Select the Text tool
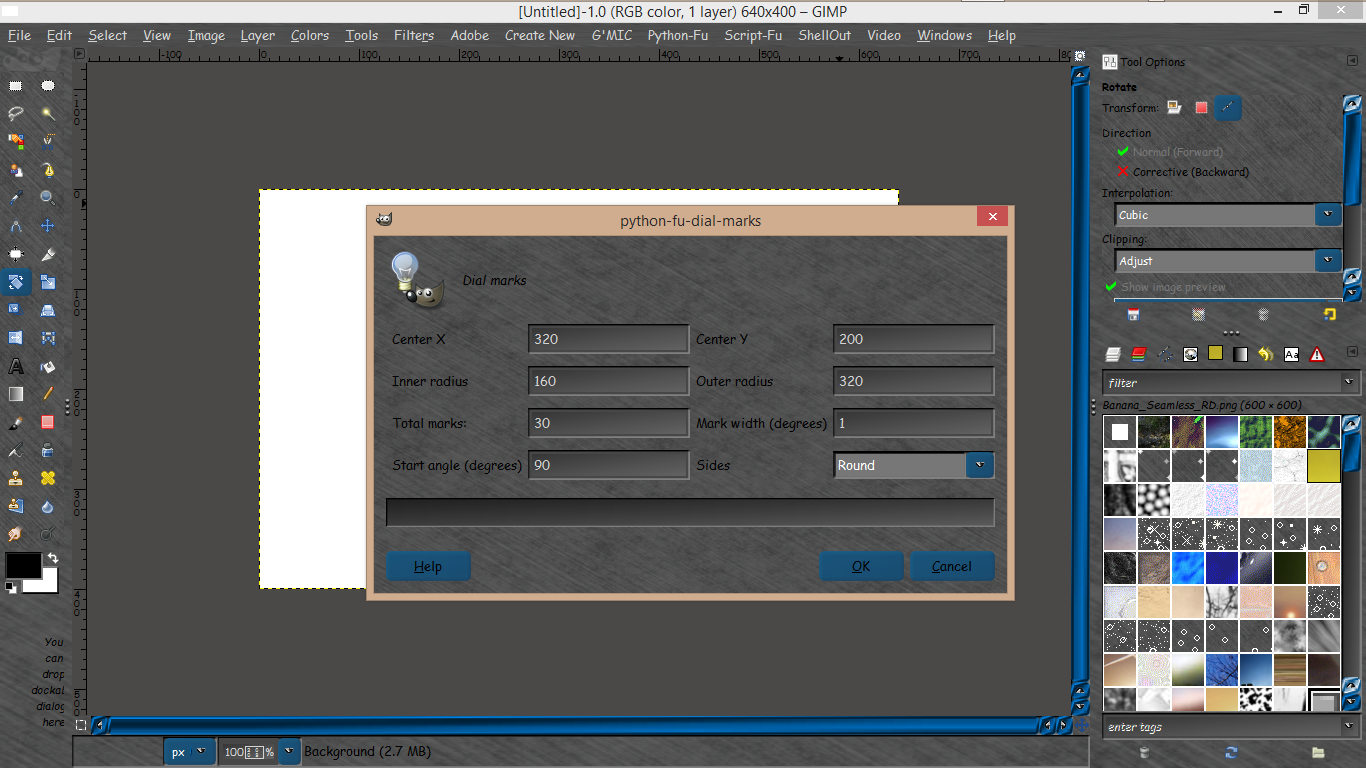Screen dimensions: 1366x768 (16, 367)
